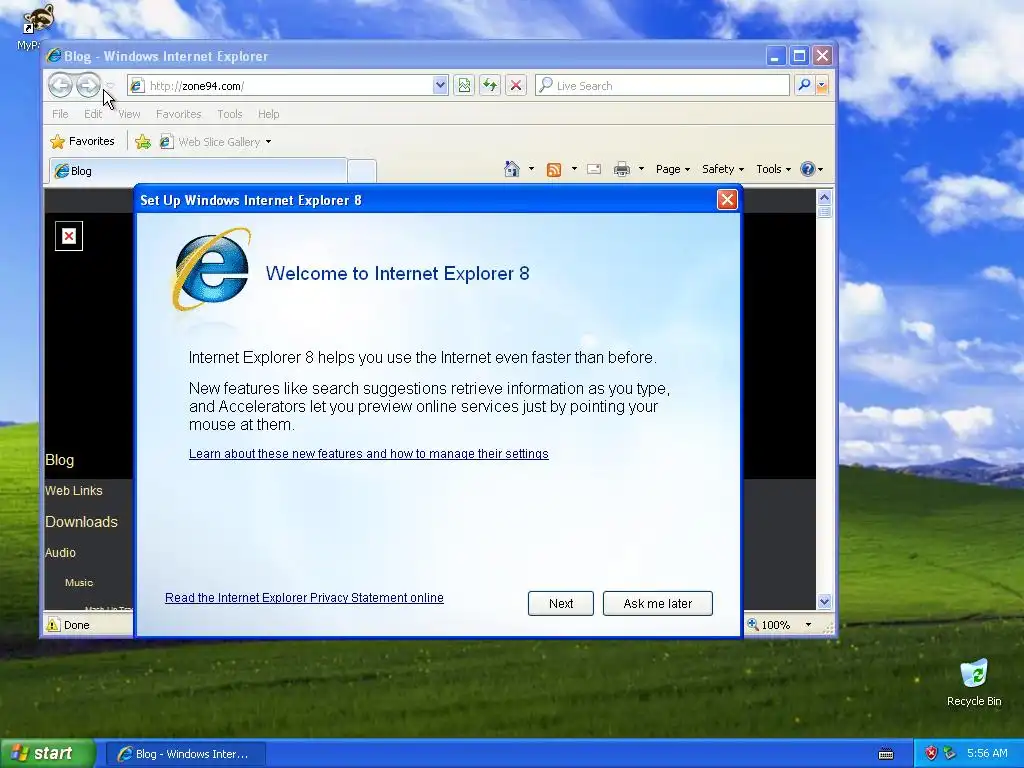Click the network connection tray icon
The height and width of the screenshot is (768, 1024).
pos(950,754)
